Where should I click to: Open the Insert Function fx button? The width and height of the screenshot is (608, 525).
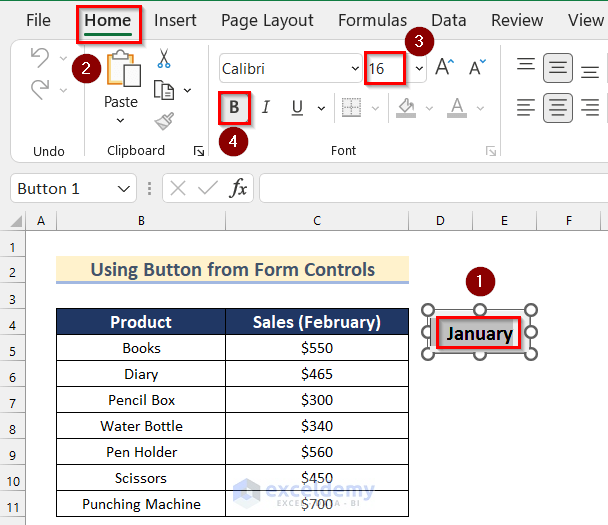tap(238, 188)
